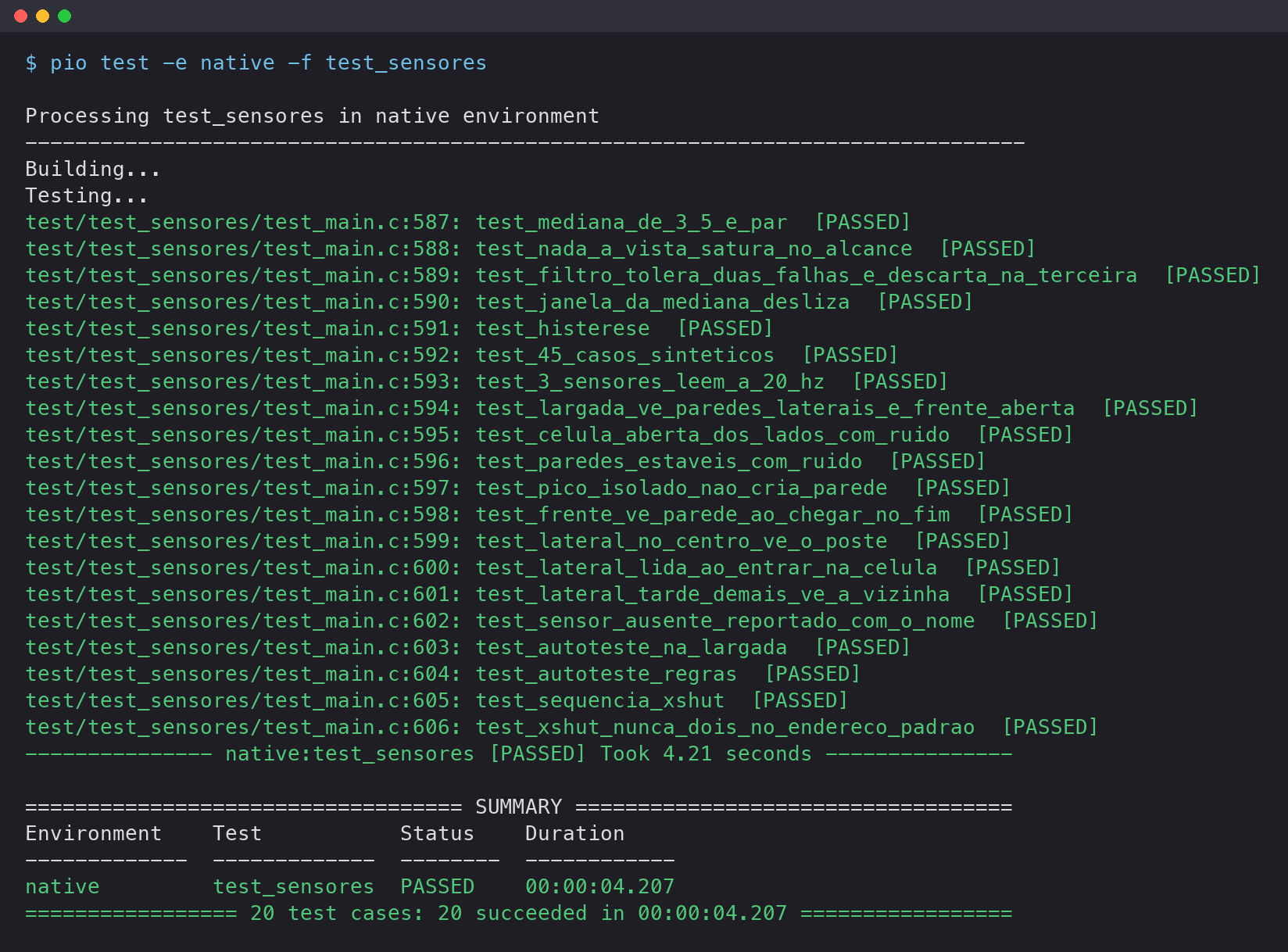Click test_nada_a_vista_satura_no_alcance line
This screenshot has width=1288, height=952.
point(531,249)
